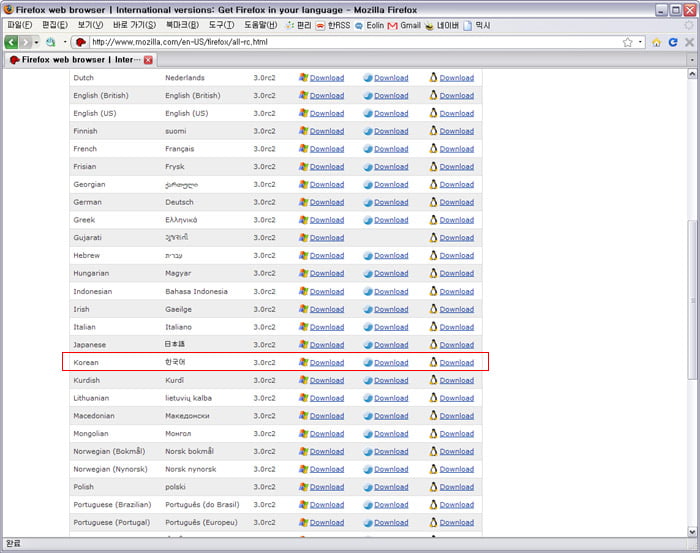The height and width of the screenshot is (553, 700).
Task: Select the "Norsk bokmål" native name text
Action: tap(189, 451)
